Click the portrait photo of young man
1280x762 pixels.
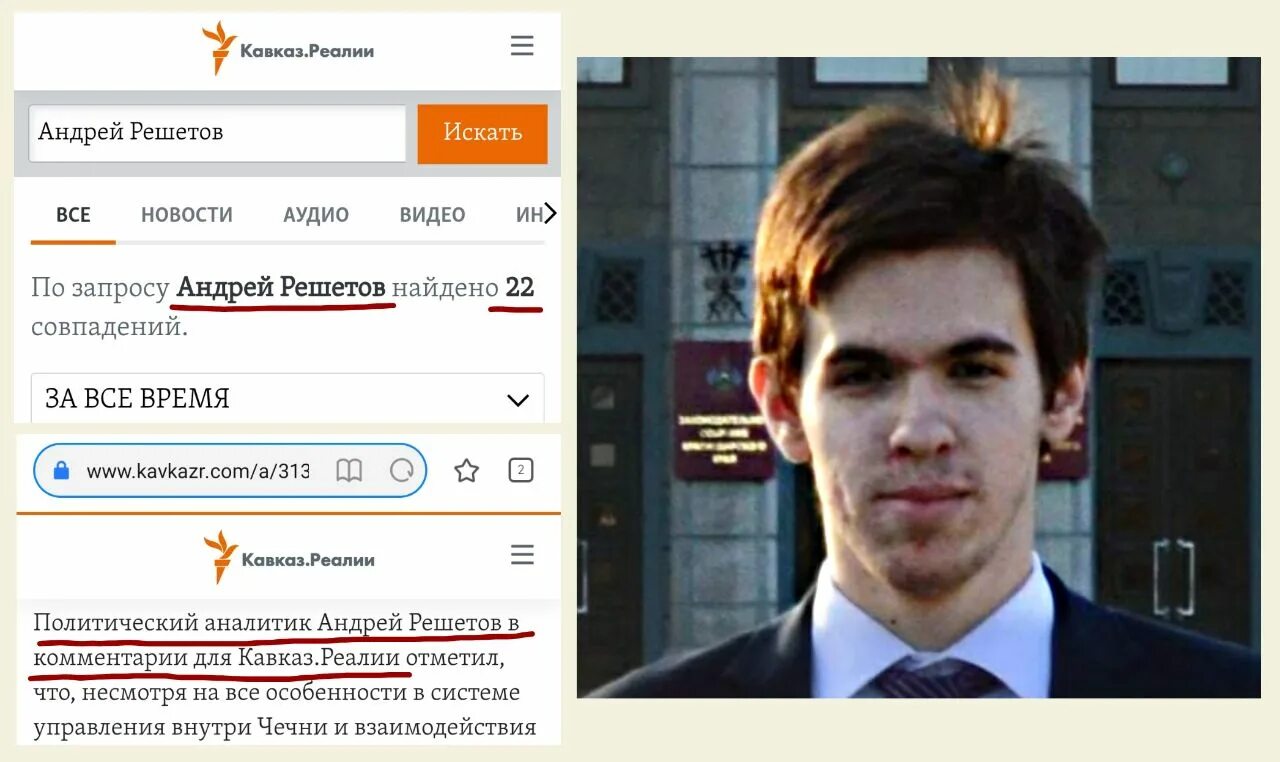click(918, 377)
